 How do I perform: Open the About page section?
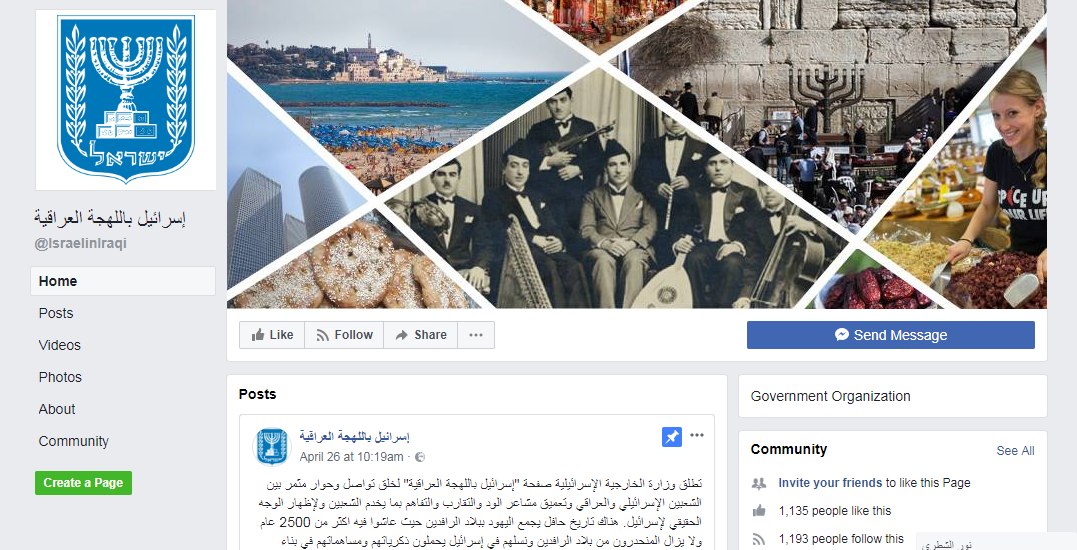pyautogui.click(x=57, y=409)
